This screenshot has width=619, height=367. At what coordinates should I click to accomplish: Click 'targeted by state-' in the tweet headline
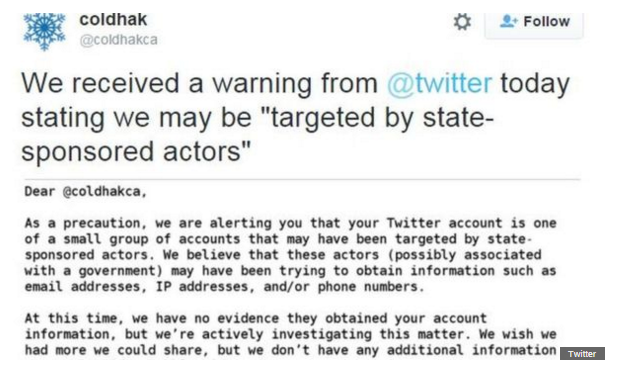377,118
